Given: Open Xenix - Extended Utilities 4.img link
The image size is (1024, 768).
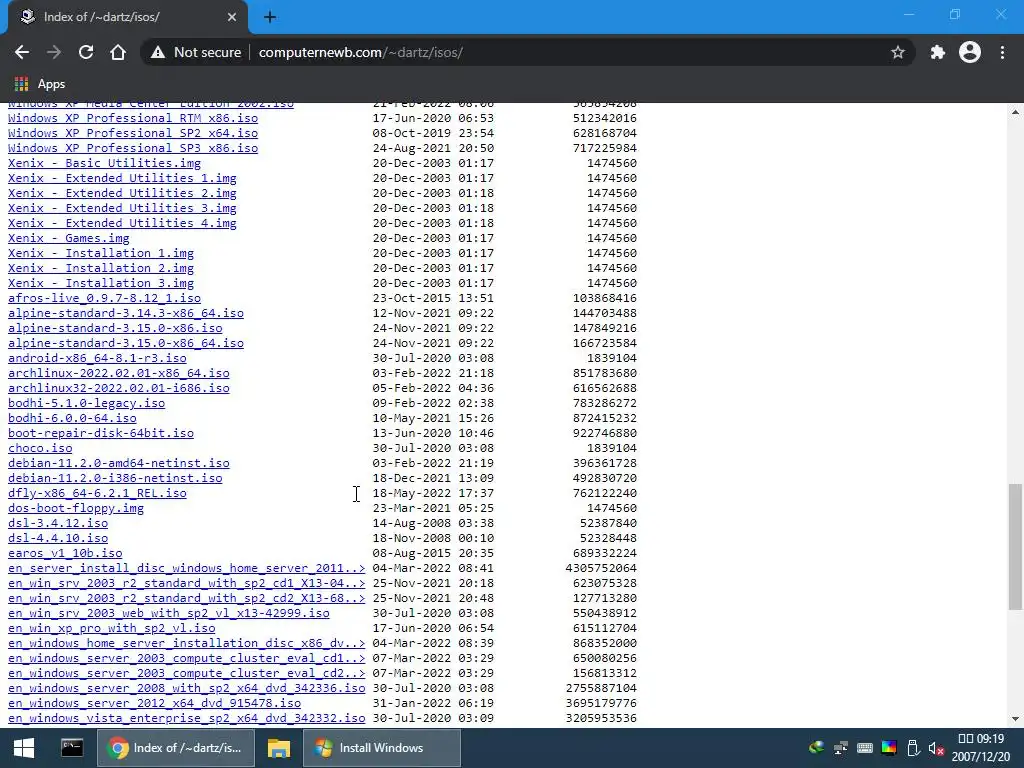Looking at the screenshot, I should [122, 223].
